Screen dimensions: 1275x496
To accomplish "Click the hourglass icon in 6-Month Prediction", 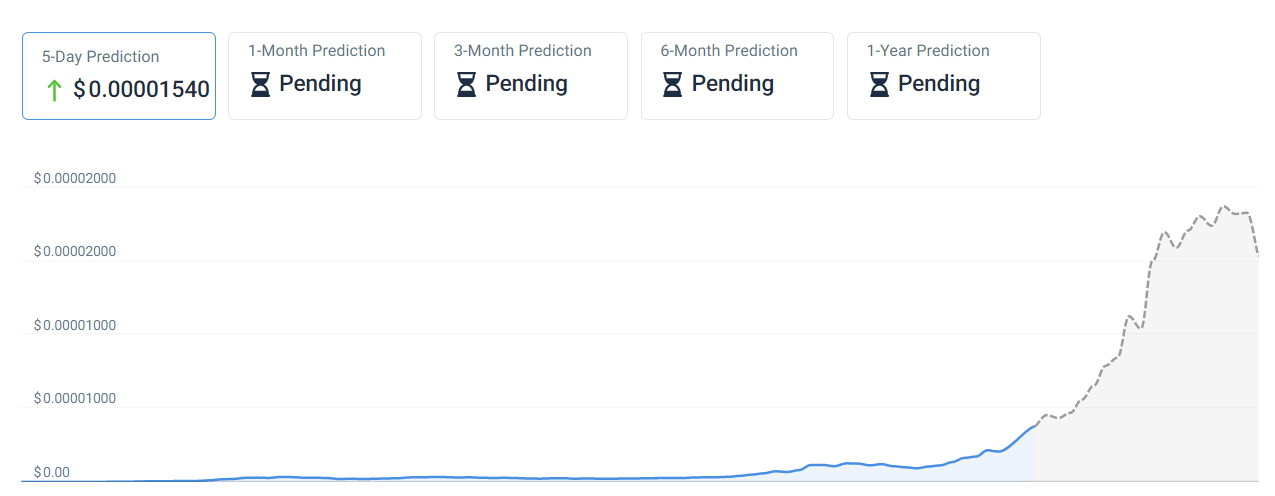I will [673, 85].
